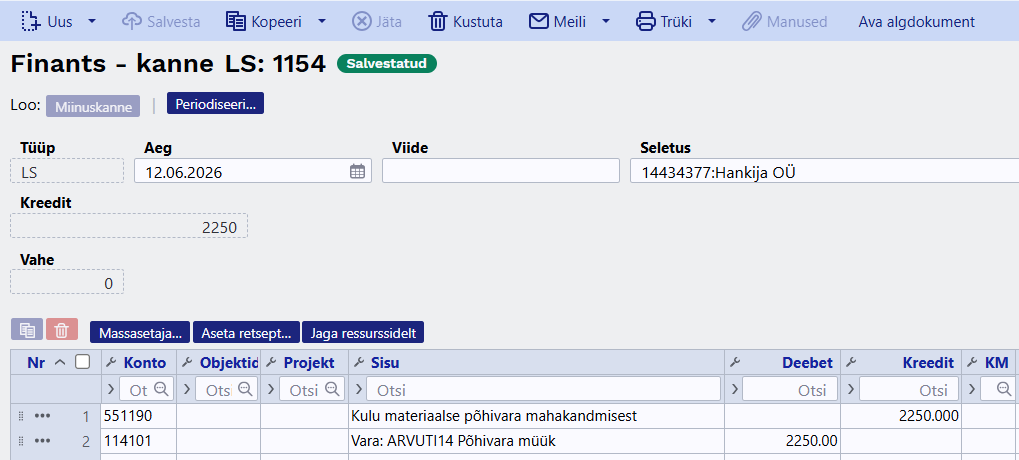
Task: Open the three-dot menu on row 2
Action: click(x=42, y=441)
